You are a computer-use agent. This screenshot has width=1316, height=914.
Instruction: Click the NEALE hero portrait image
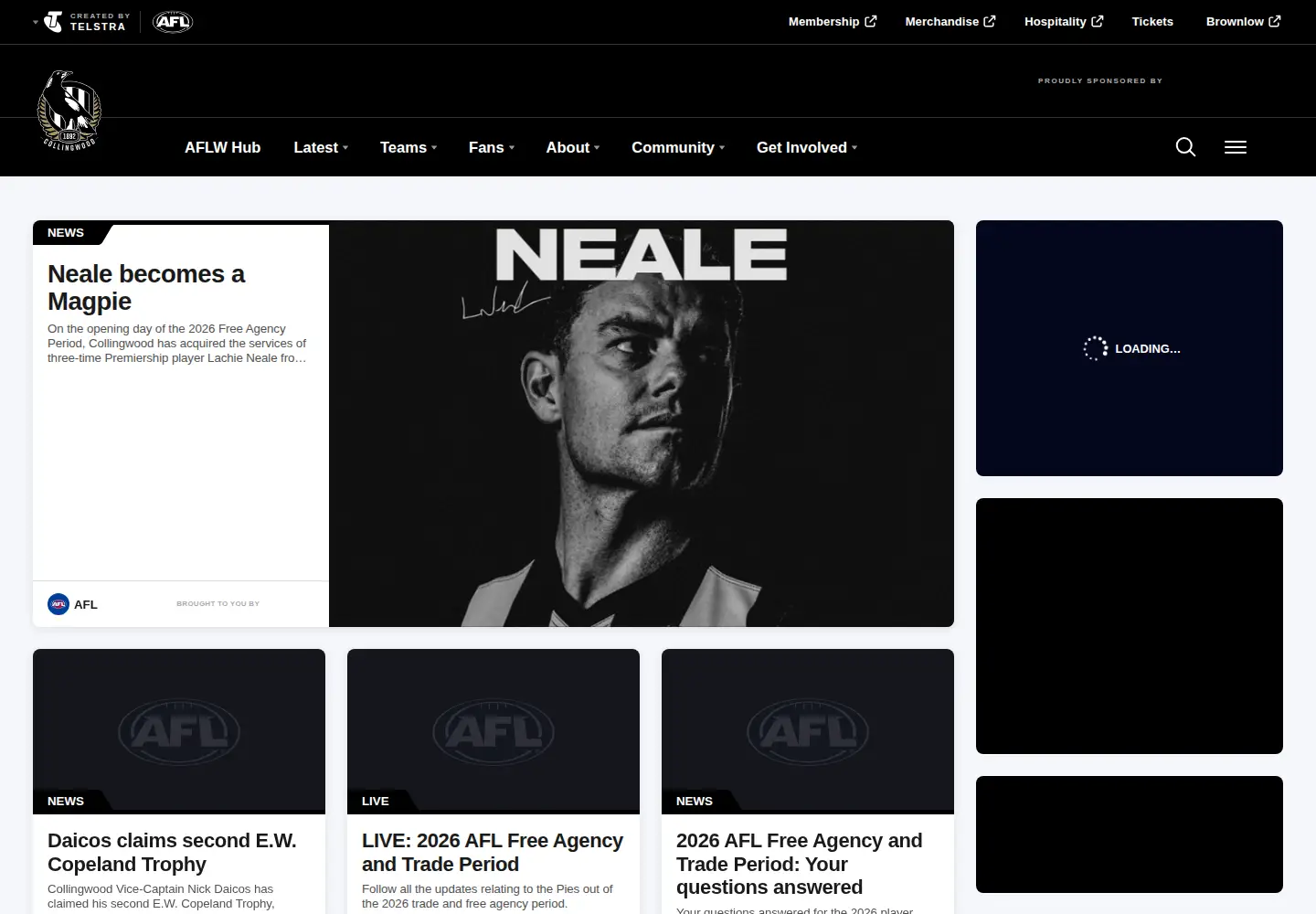[642, 423]
